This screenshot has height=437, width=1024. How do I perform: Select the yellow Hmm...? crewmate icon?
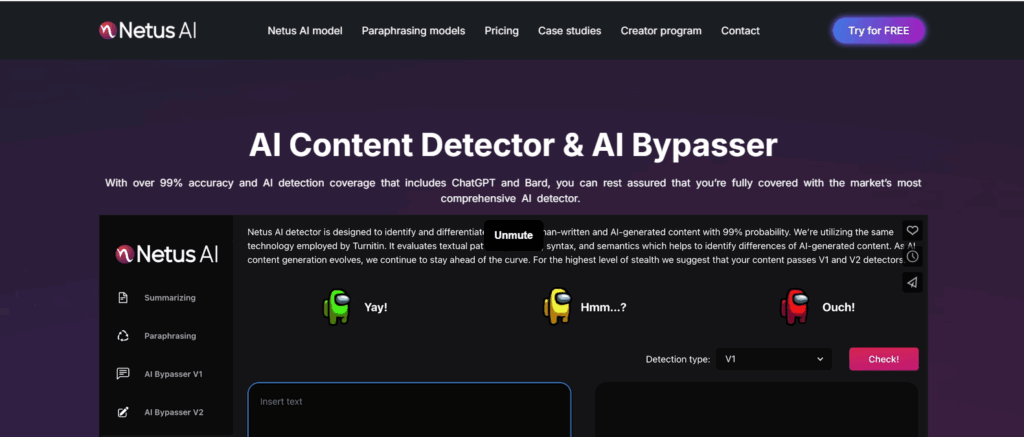pyautogui.click(x=556, y=307)
